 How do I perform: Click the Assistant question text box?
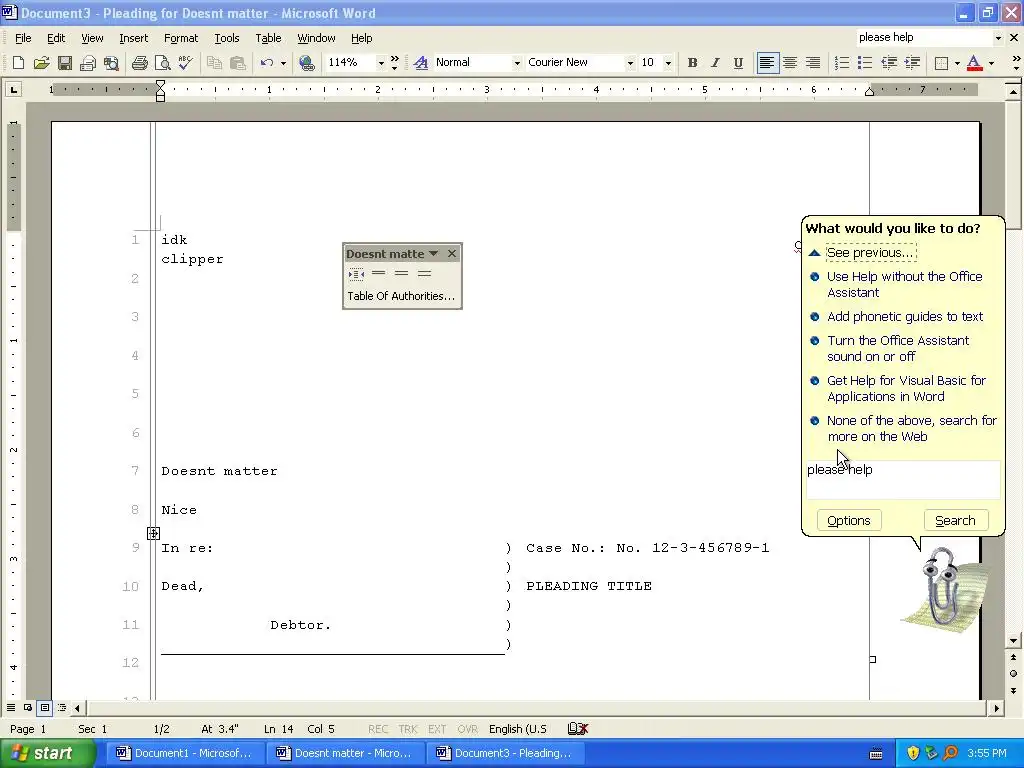coord(903,480)
